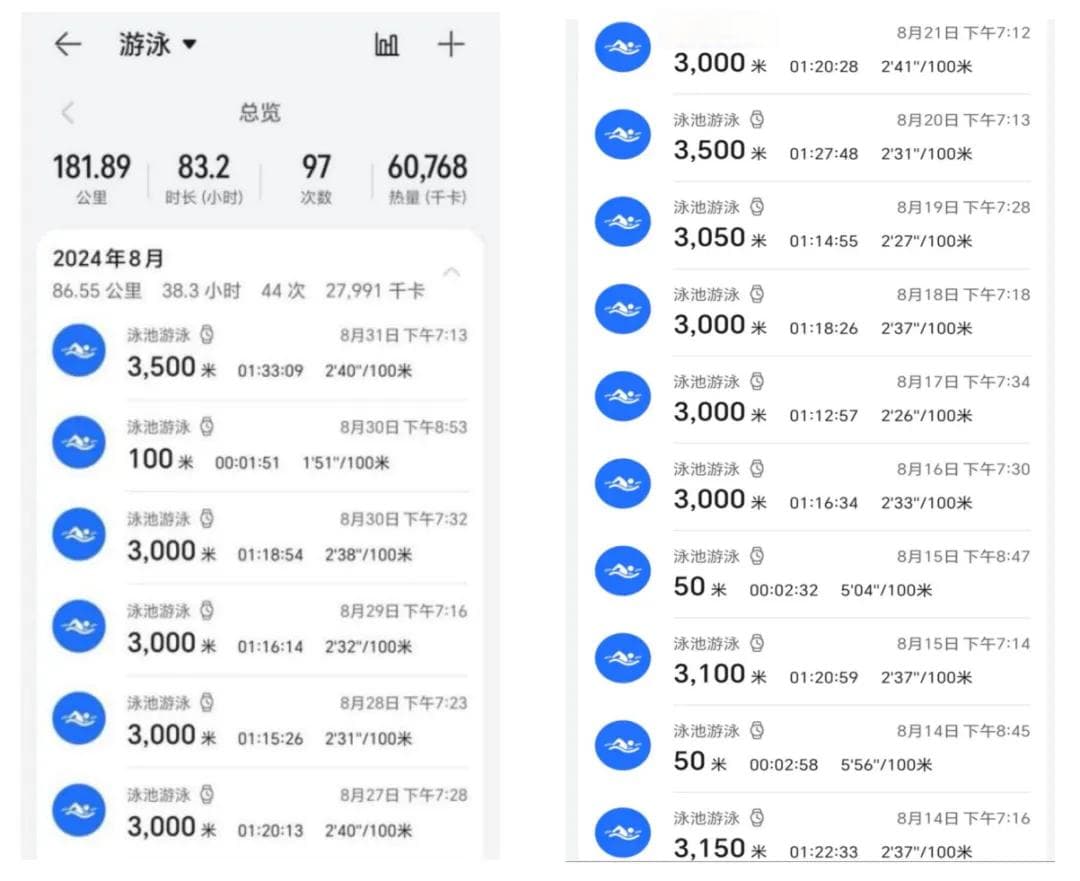Click the 1'51"/100米 pace value
Image resolution: width=1080 pixels, height=881 pixels.
pos(346,463)
